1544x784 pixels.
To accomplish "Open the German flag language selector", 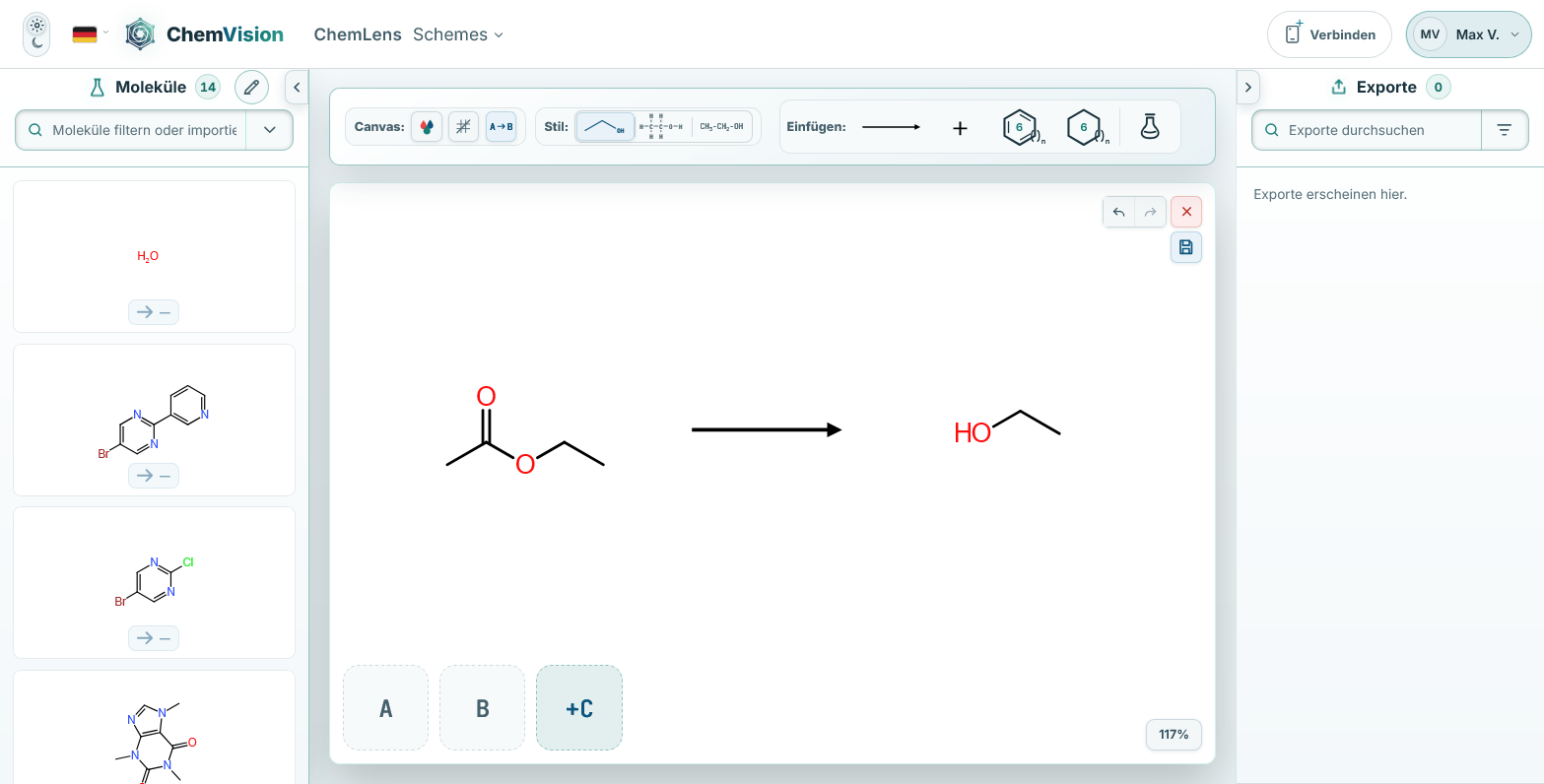I will [x=90, y=34].
